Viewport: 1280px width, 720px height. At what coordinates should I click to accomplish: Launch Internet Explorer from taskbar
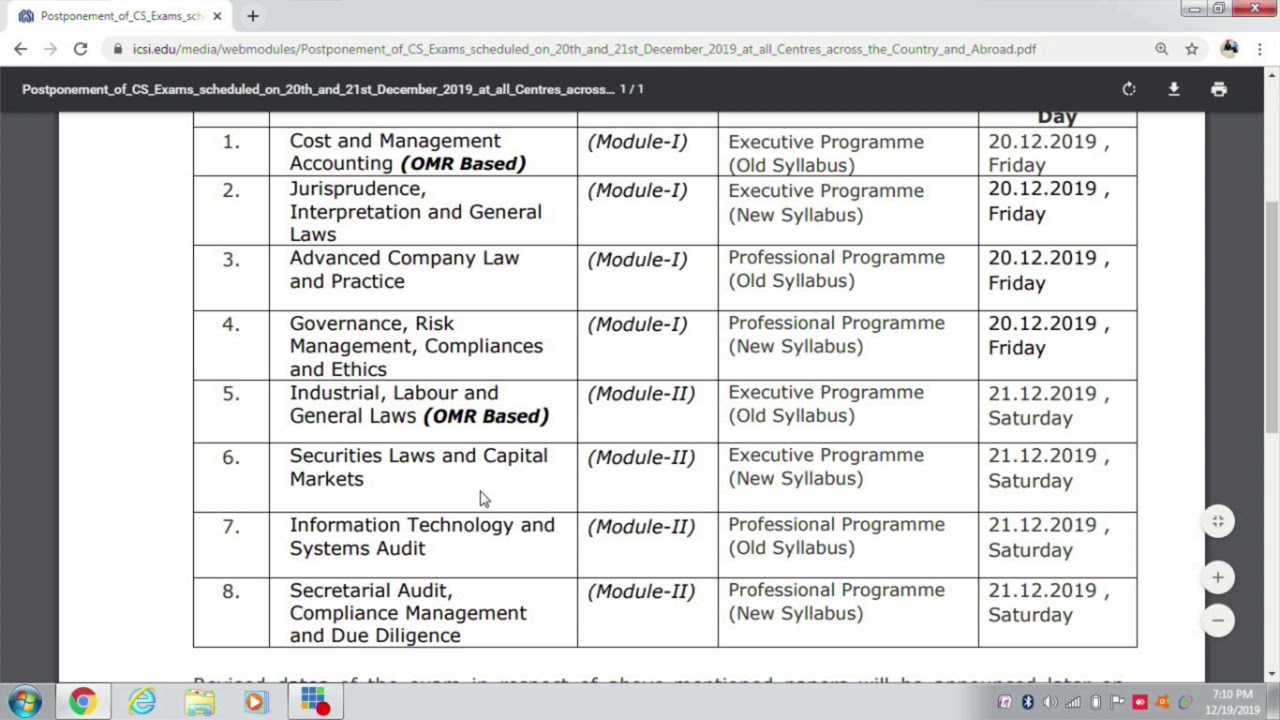141,701
